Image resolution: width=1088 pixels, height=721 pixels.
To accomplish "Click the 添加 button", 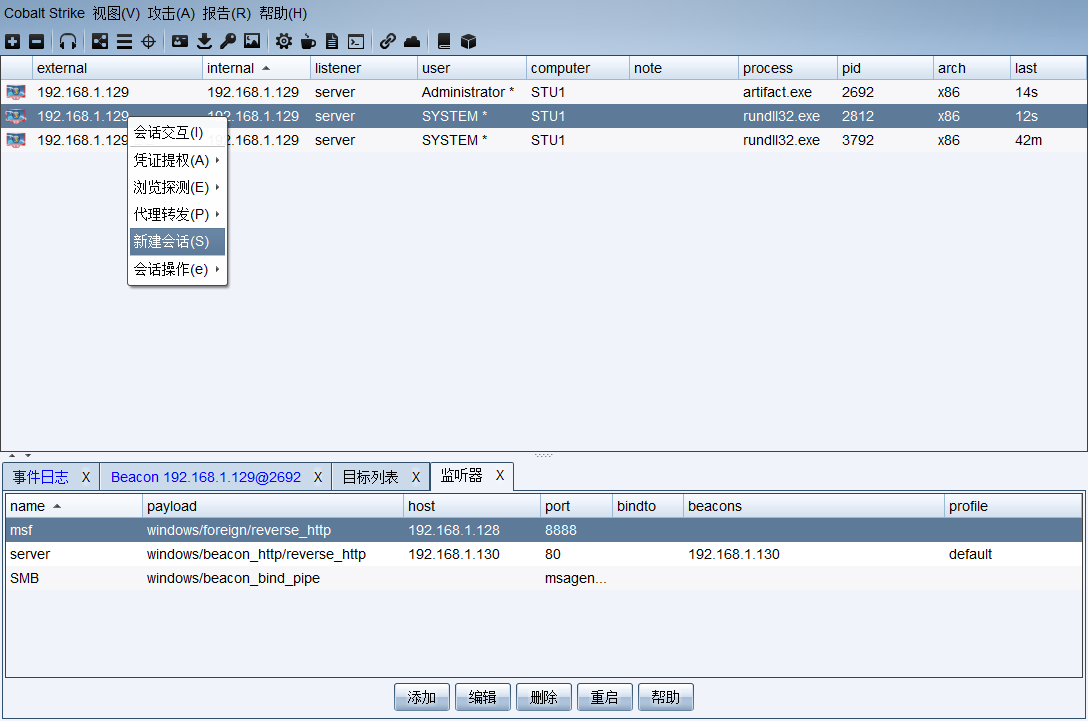I will [422, 697].
